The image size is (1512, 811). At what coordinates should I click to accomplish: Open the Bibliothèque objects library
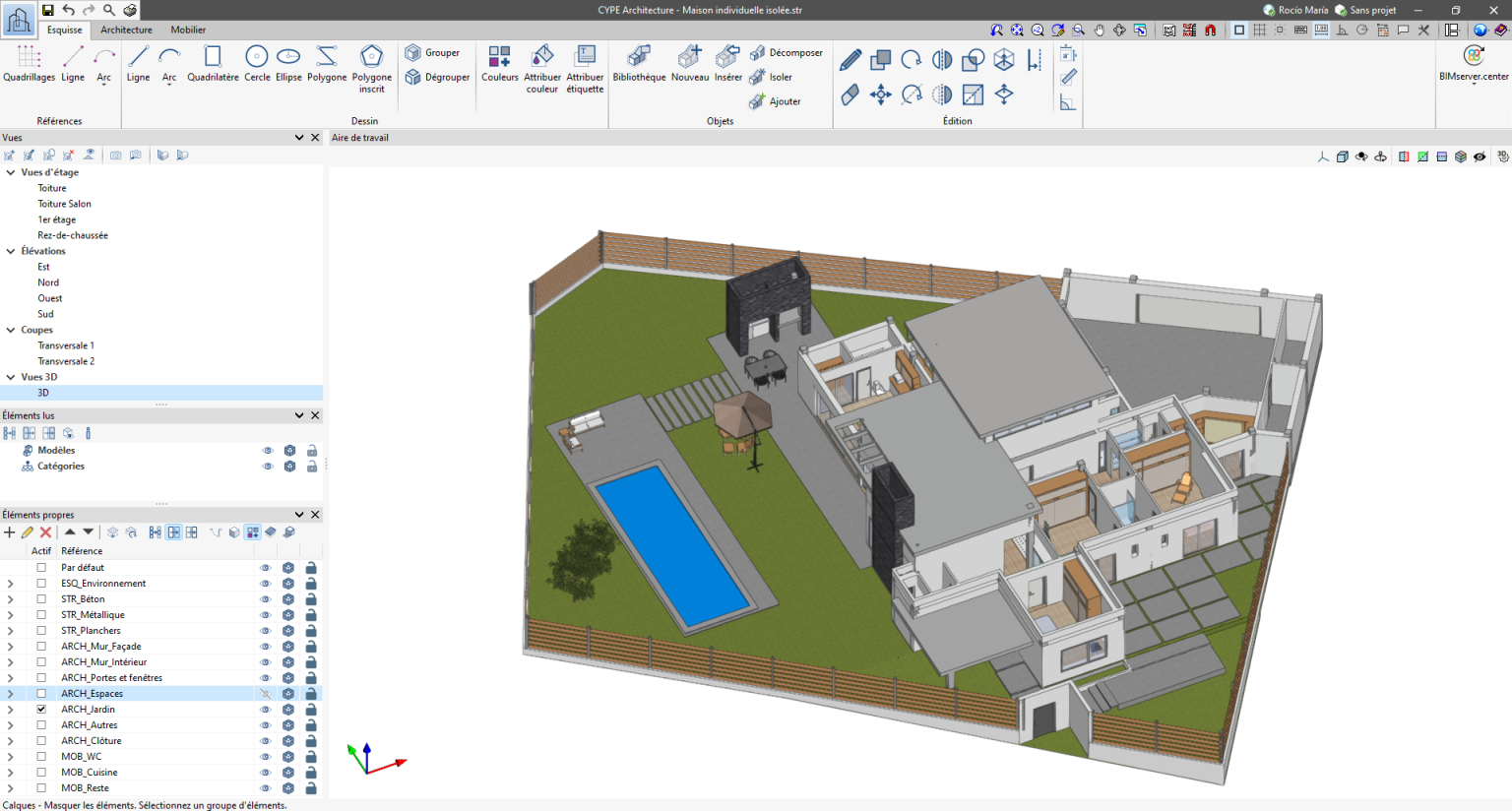pyautogui.click(x=639, y=63)
